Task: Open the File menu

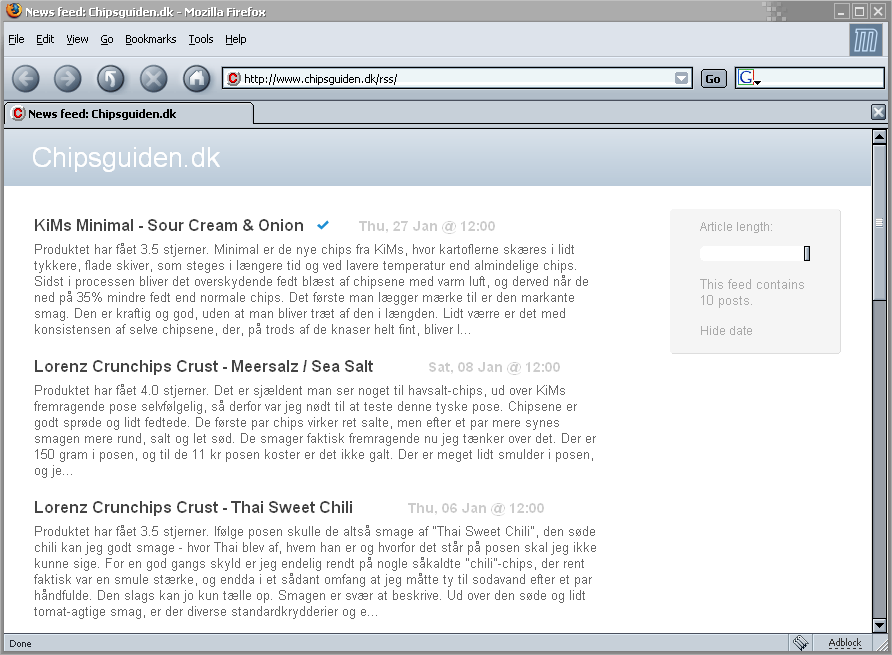Action: pos(16,39)
